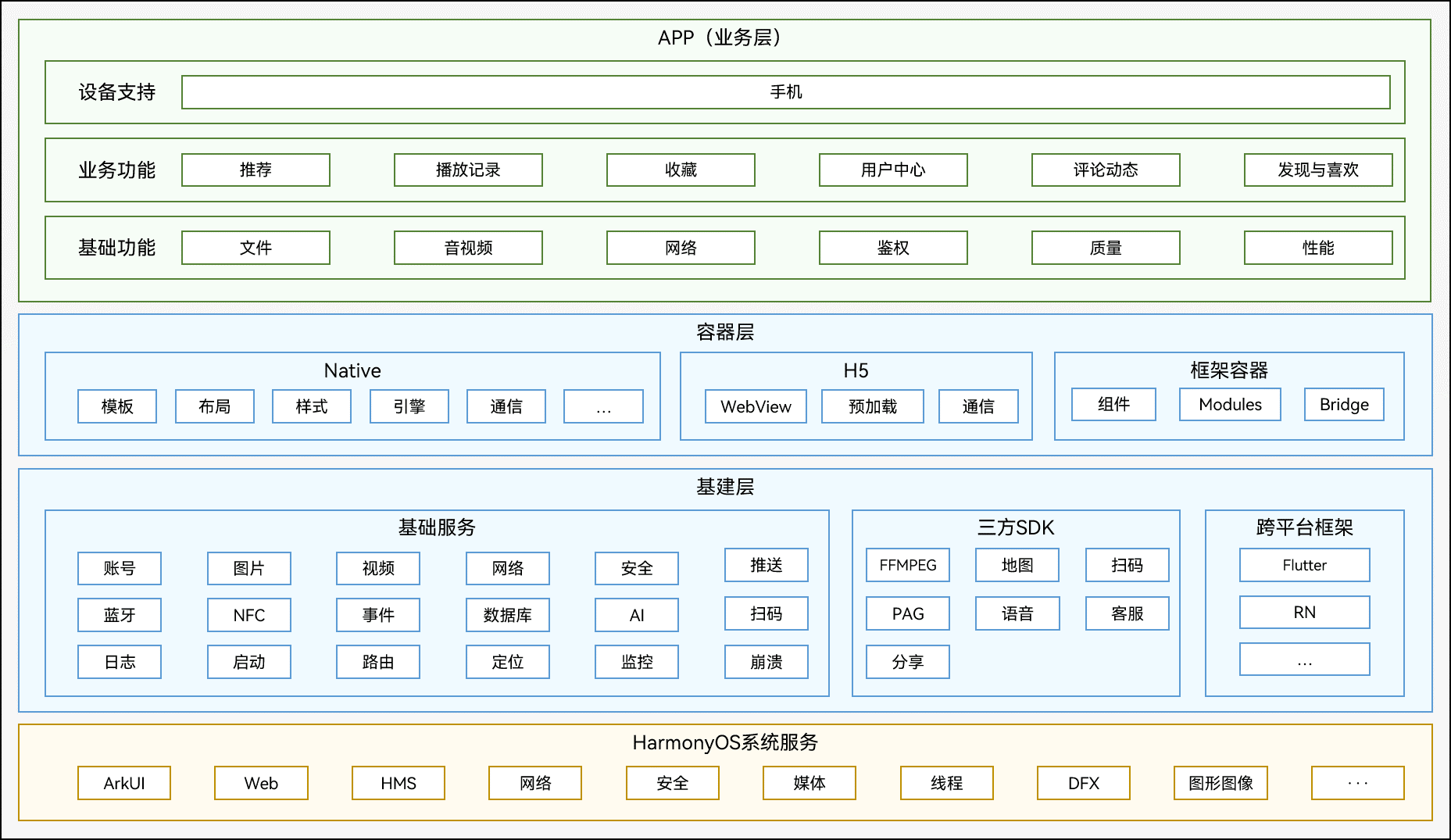Select the 质量 box
This screenshot has width=1451, height=840.
1106,248
